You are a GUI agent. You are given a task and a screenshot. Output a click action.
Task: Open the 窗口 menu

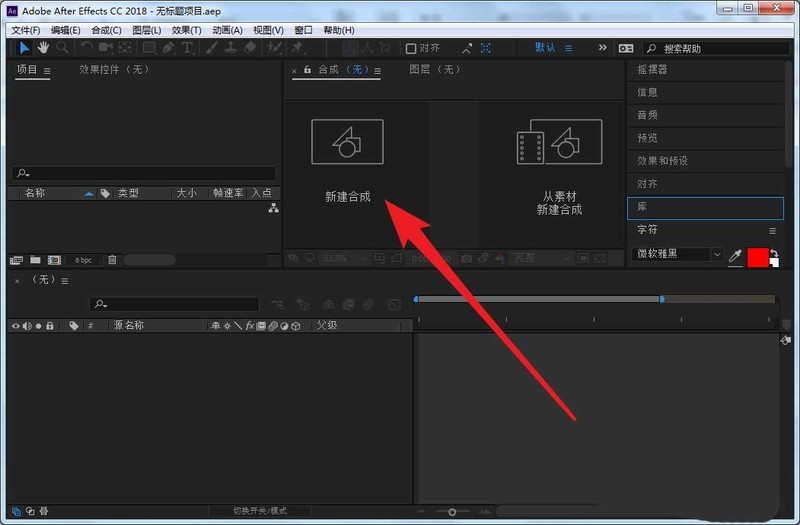(x=304, y=30)
